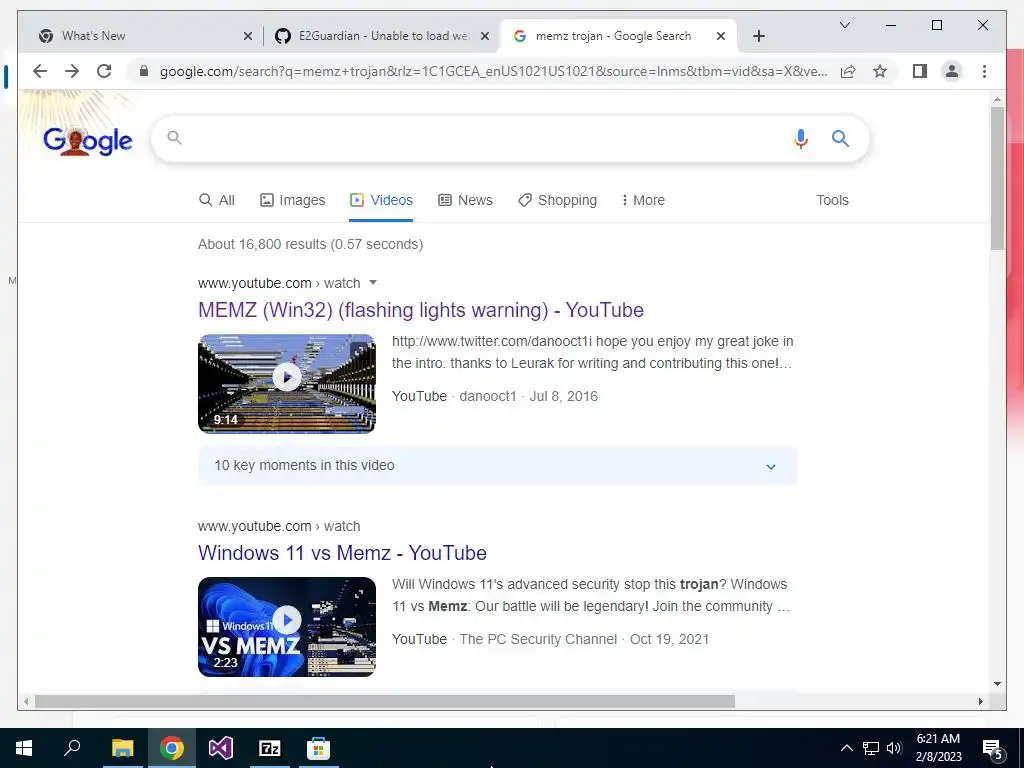Reload the page with the refresh icon
The image size is (1024, 768).
(104, 71)
